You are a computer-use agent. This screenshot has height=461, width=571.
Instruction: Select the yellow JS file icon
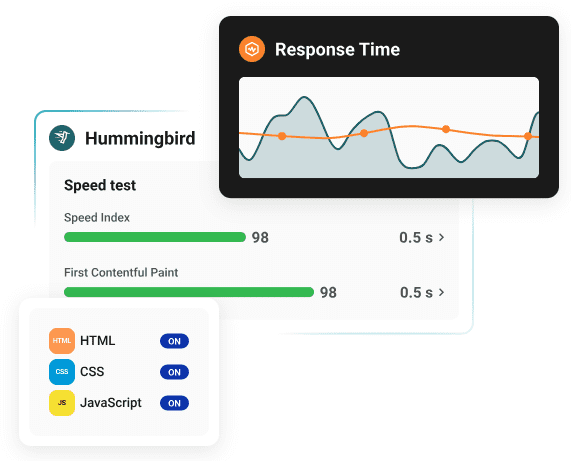coord(62,403)
